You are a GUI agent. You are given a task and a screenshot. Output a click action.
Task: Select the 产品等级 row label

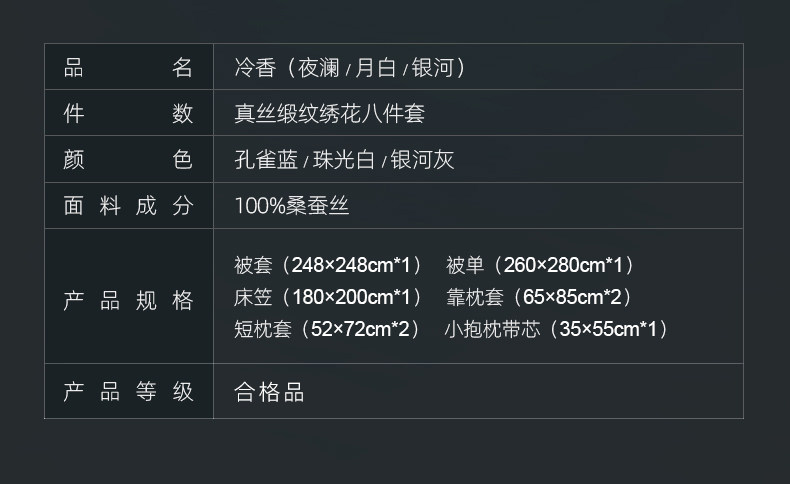[128, 392]
